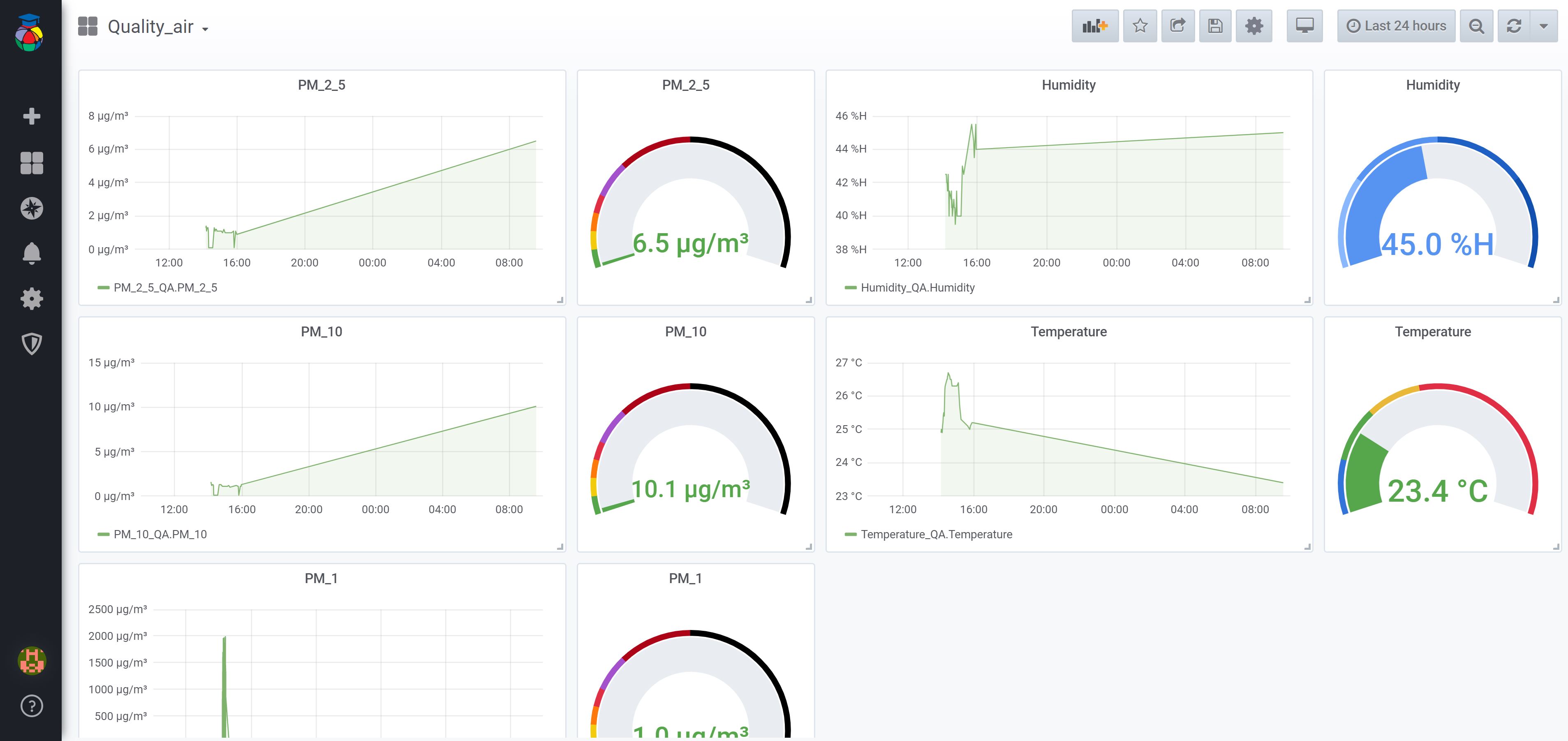The width and height of the screenshot is (1568, 741).
Task: Toggle Temperature_QA.Temperature legend series
Action: coord(937,534)
